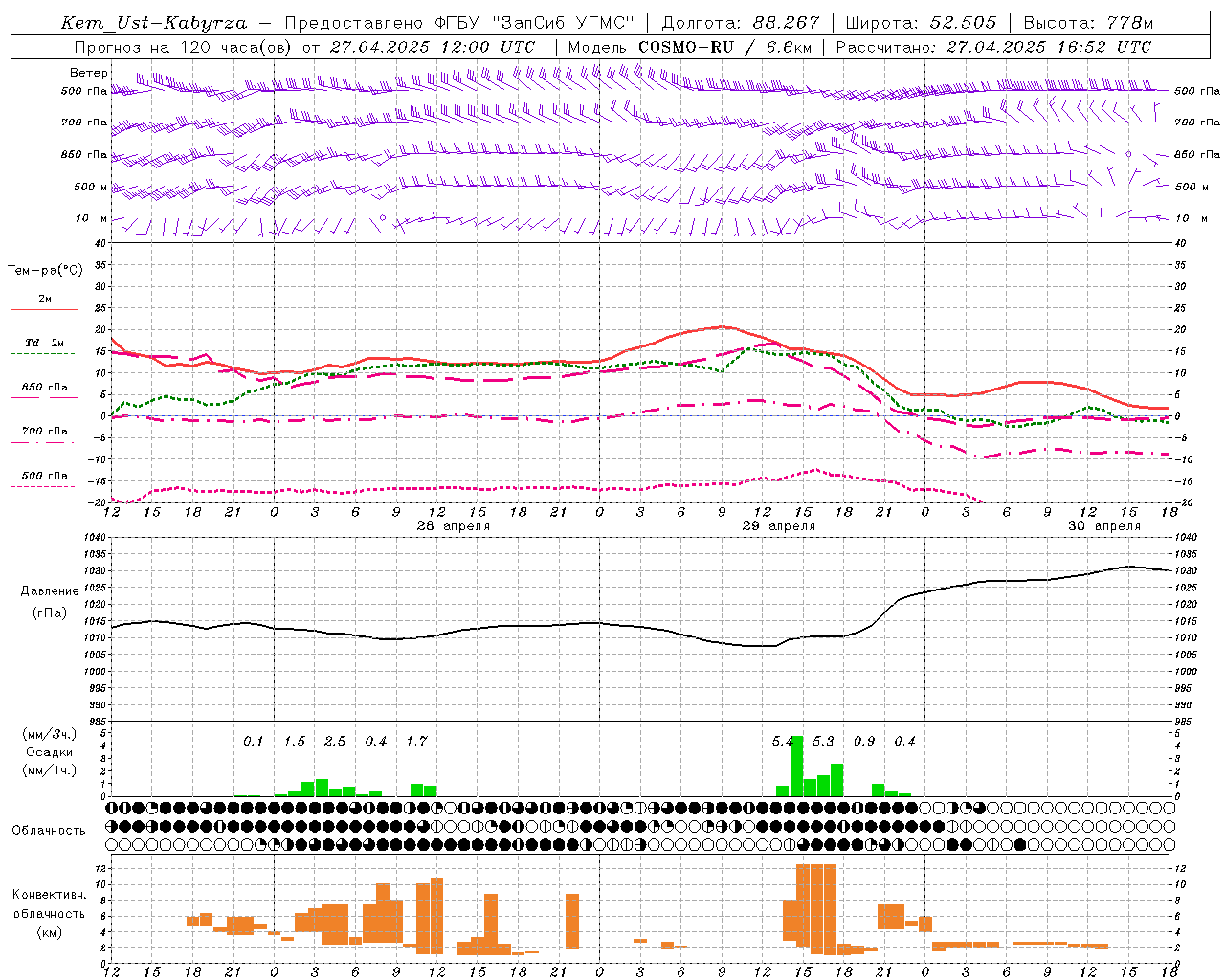Image resolution: width=1225 pixels, height=980 pixels.
Task: Click the 700 гПа temperature legend label
Action: 44,432
